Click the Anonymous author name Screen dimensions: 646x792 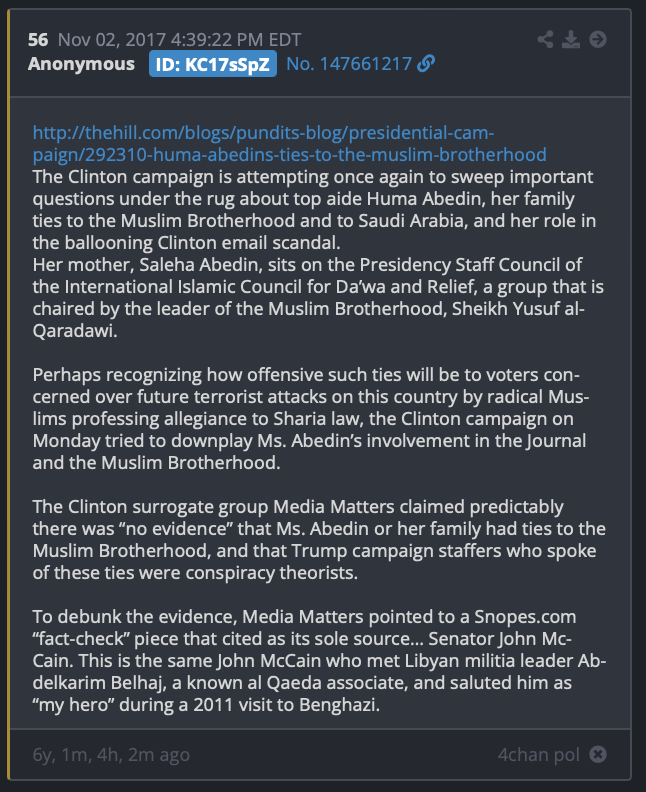(81, 64)
